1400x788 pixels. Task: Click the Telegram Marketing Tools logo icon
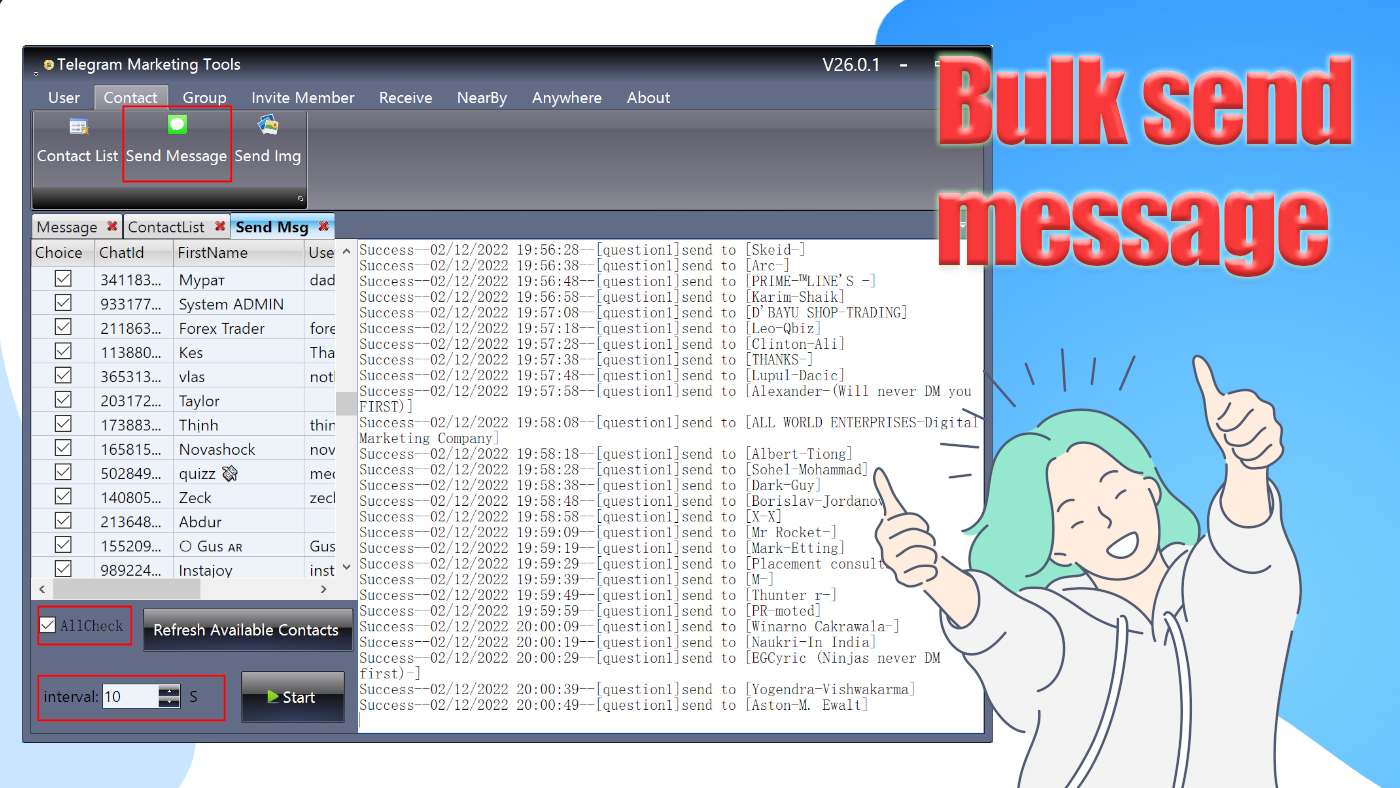pos(47,64)
